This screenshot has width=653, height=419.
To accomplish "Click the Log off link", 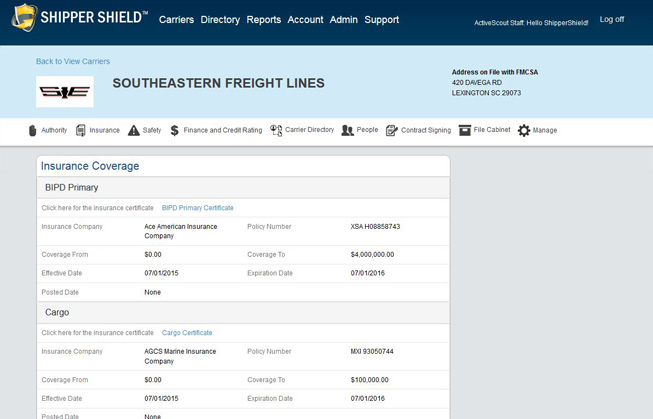I will [x=611, y=20].
